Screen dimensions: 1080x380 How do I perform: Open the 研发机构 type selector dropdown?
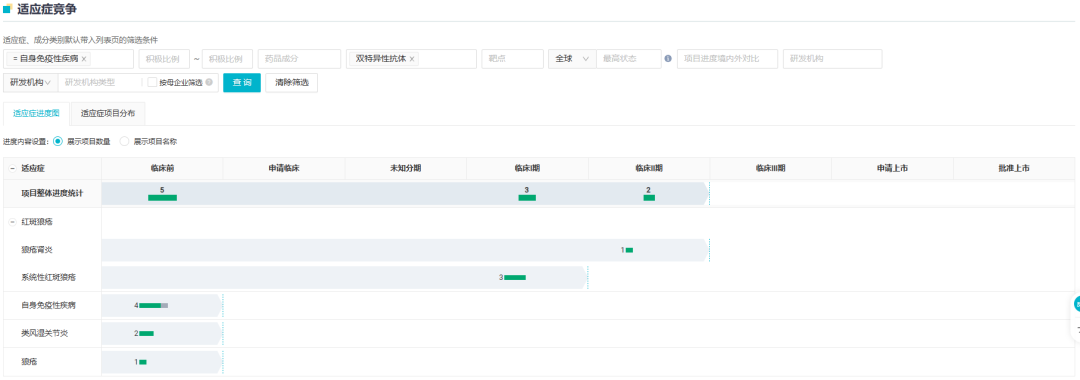tap(30, 83)
